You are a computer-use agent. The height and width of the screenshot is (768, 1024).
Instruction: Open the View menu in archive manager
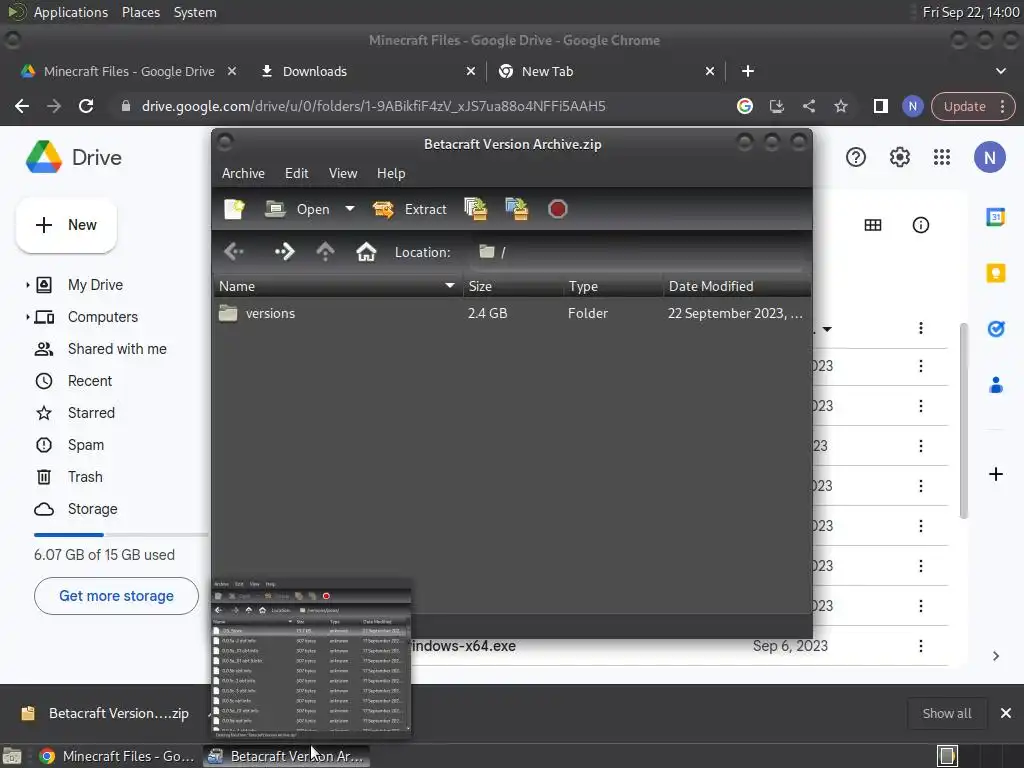click(343, 173)
